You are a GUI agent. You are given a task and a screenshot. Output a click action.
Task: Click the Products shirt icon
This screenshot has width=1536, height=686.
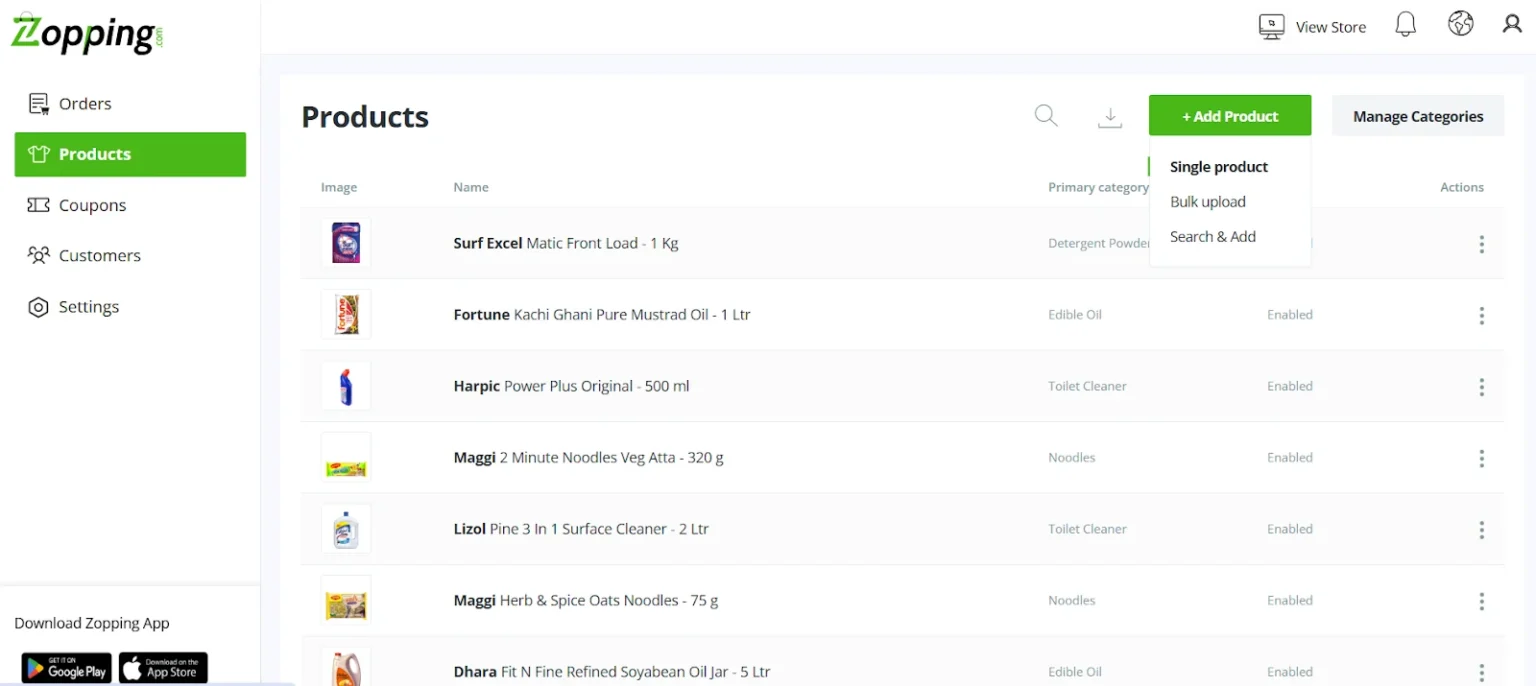pyautogui.click(x=39, y=154)
